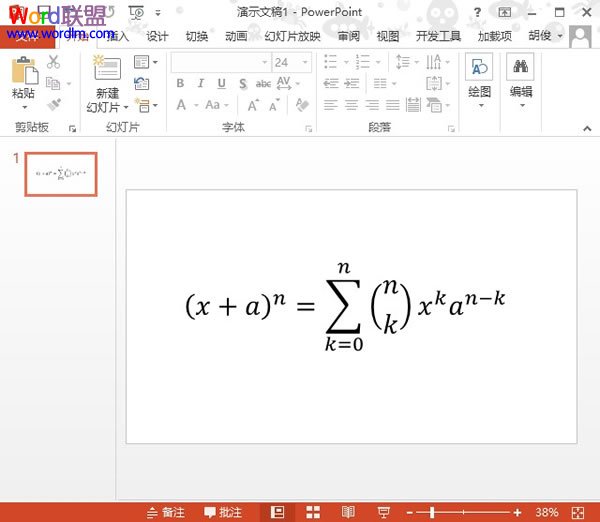Click the Format Painter brush icon
This screenshot has height=522, width=600.
(54, 104)
